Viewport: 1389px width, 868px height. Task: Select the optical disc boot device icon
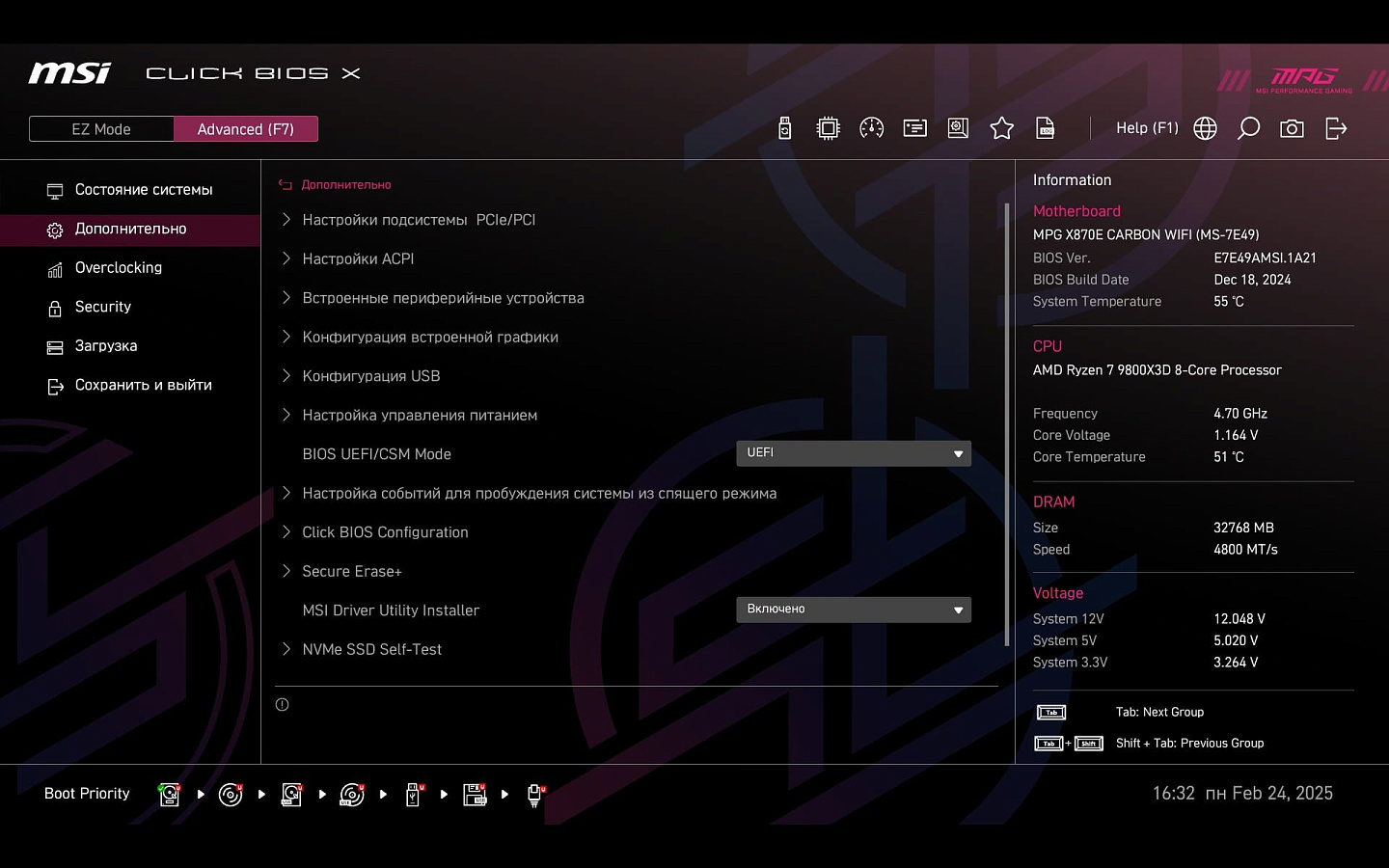(231, 794)
